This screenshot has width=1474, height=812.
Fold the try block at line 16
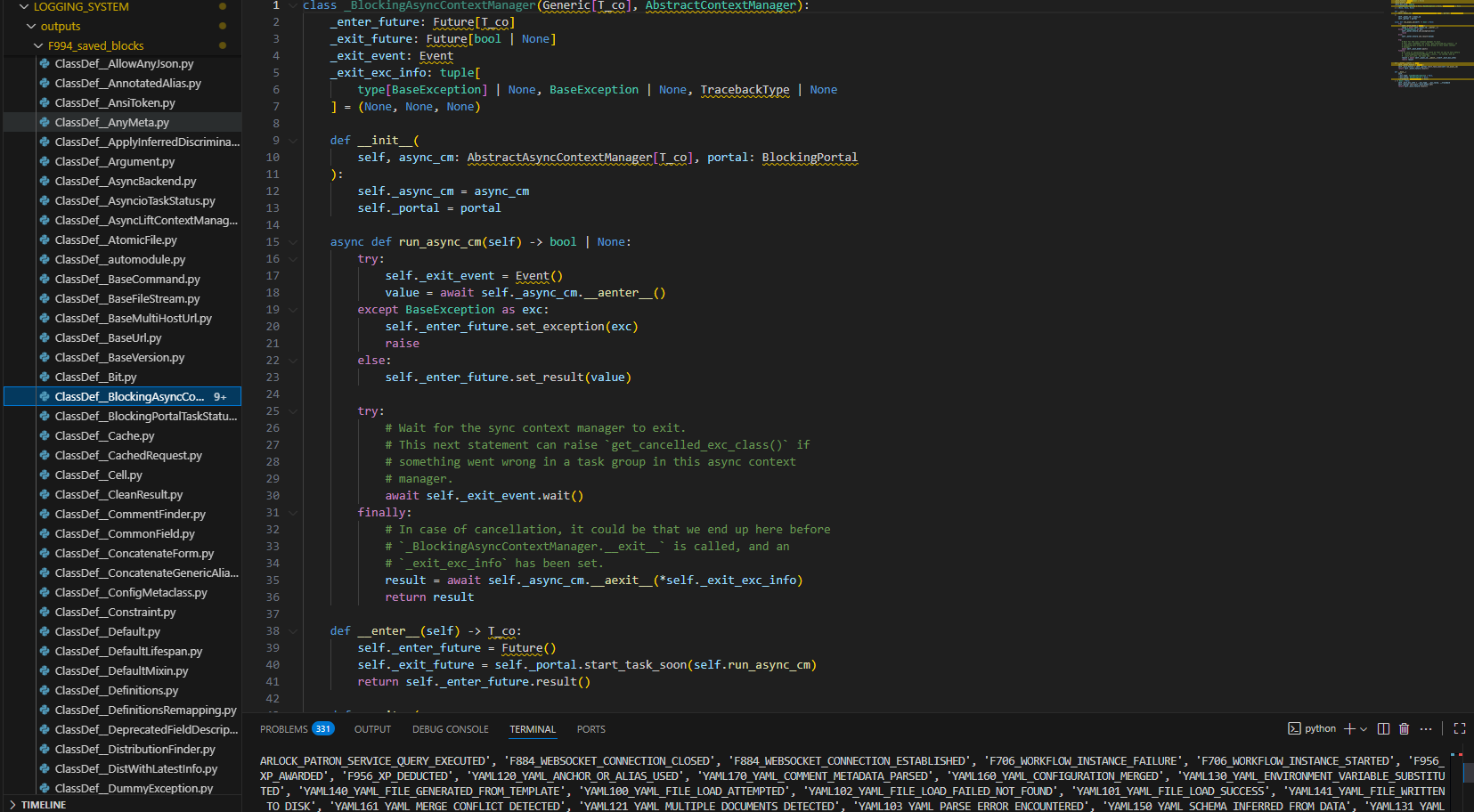(292, 259)
